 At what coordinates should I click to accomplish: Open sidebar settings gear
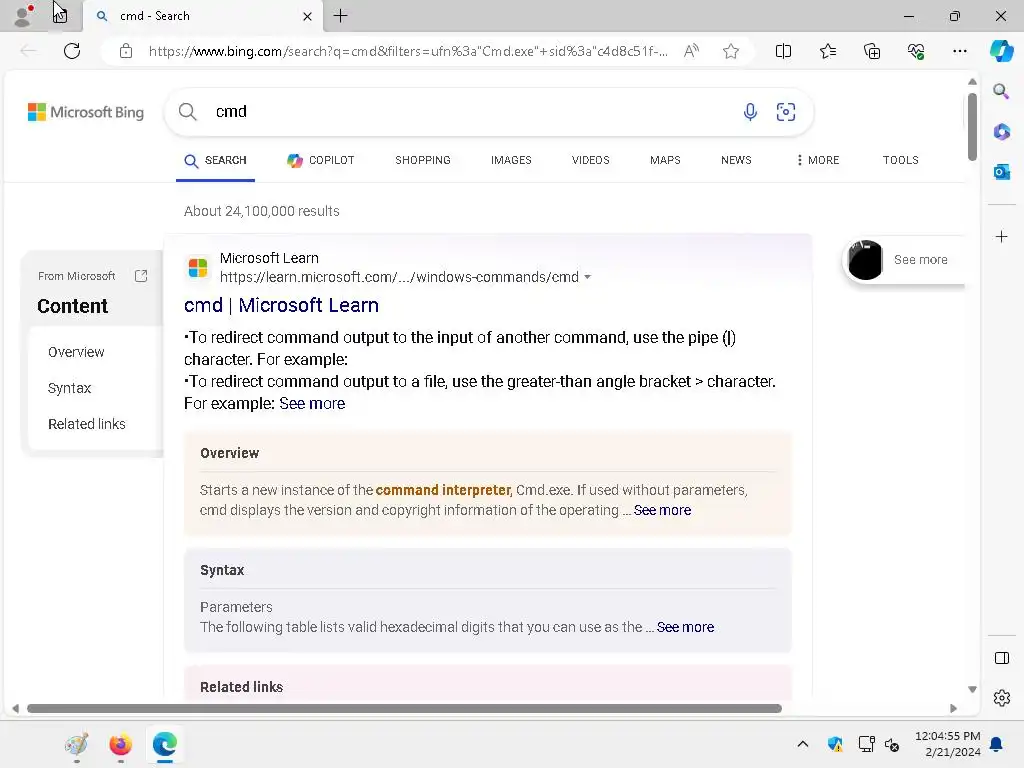click(x=1001, y=698)
